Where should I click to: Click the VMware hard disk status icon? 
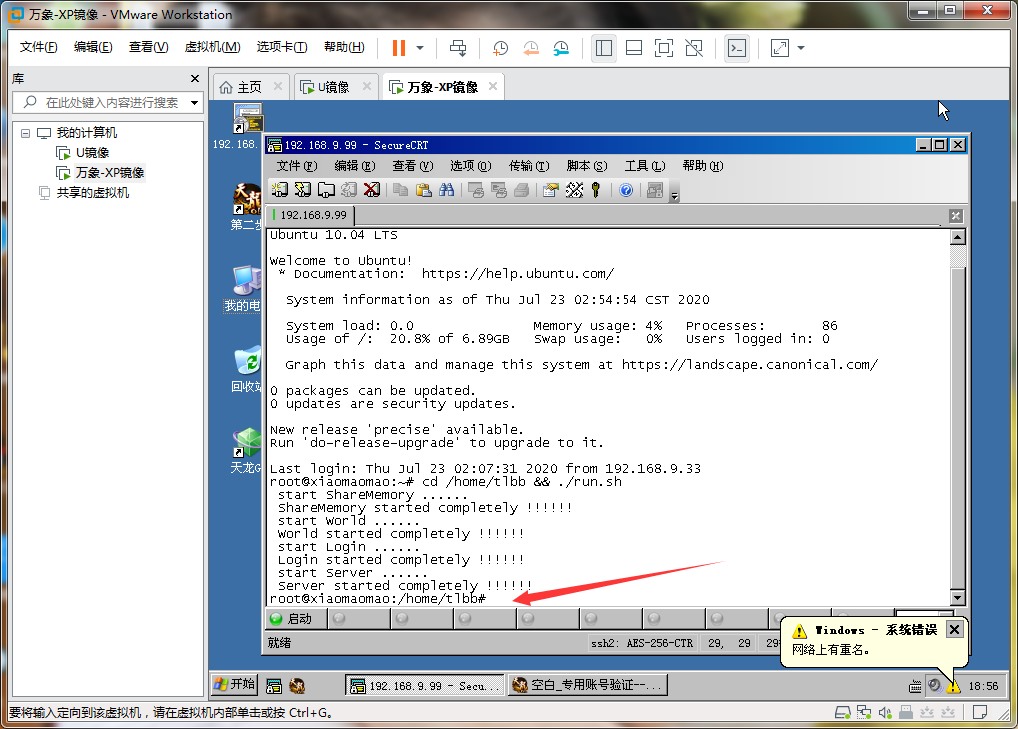tap(843, 713)
